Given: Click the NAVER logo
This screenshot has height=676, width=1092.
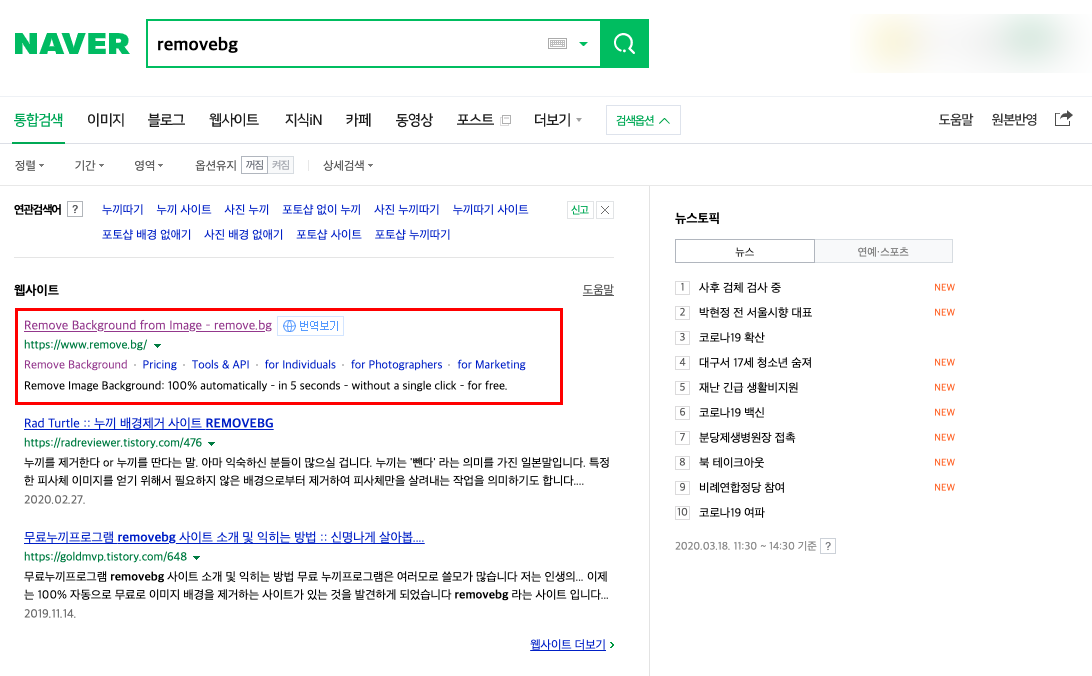Looking at the screenshot, I should (72, 44).
